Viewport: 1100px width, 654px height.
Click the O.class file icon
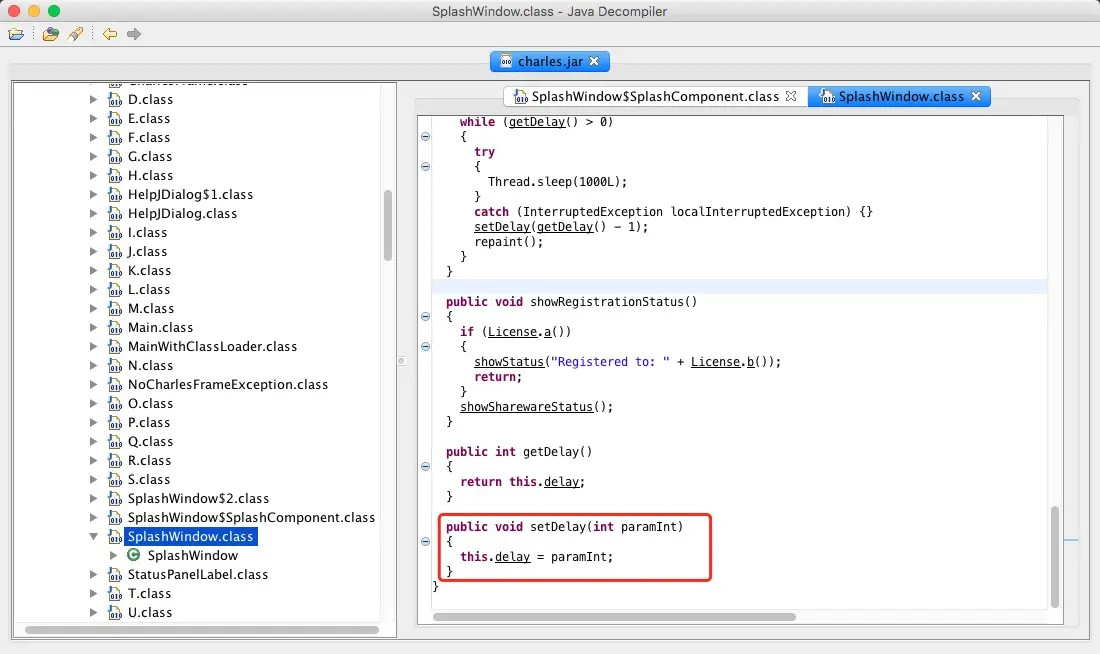[x=115, y=403]
